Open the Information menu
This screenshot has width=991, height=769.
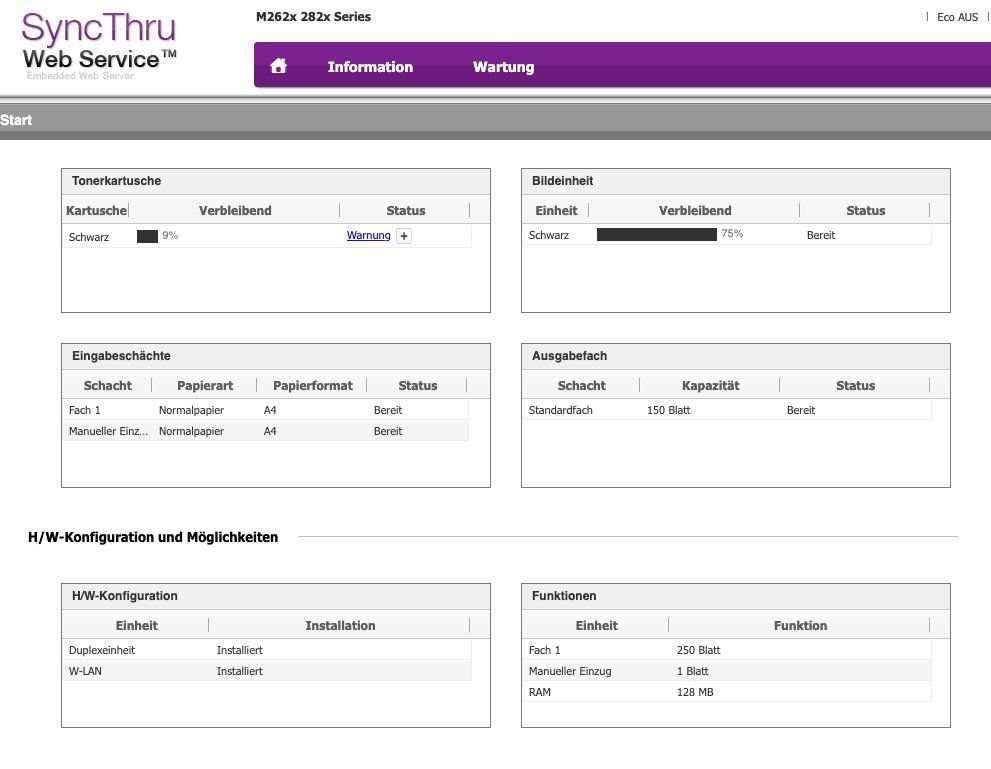pos(370,67)
